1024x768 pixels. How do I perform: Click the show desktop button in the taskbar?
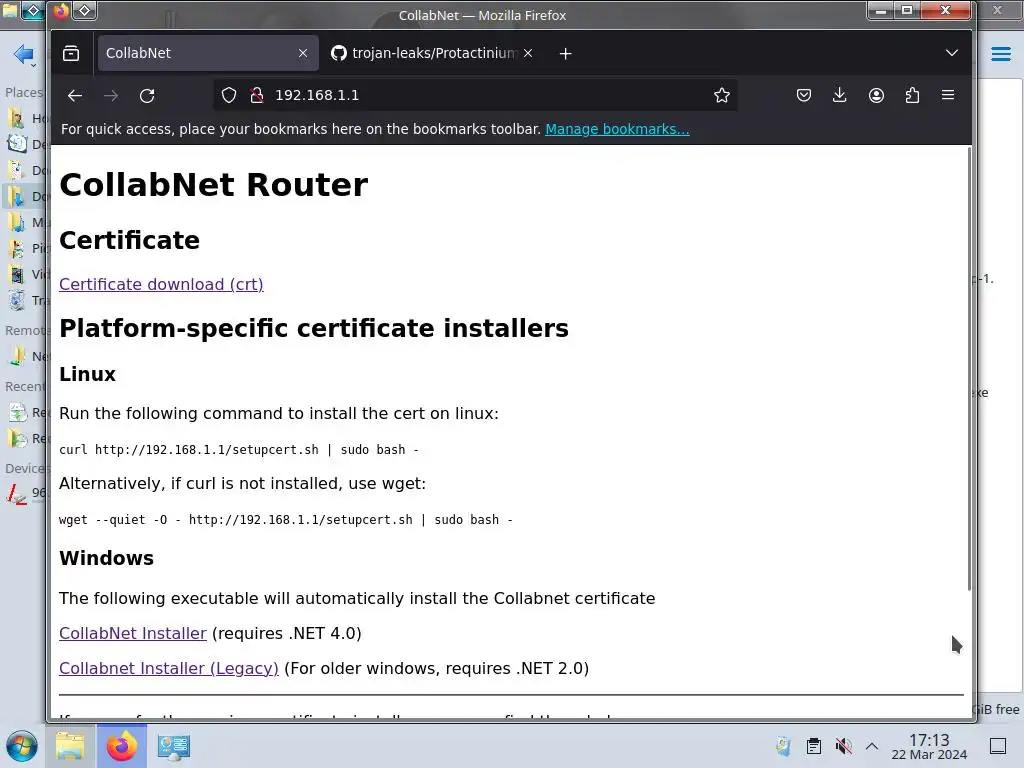pos(998,746)
